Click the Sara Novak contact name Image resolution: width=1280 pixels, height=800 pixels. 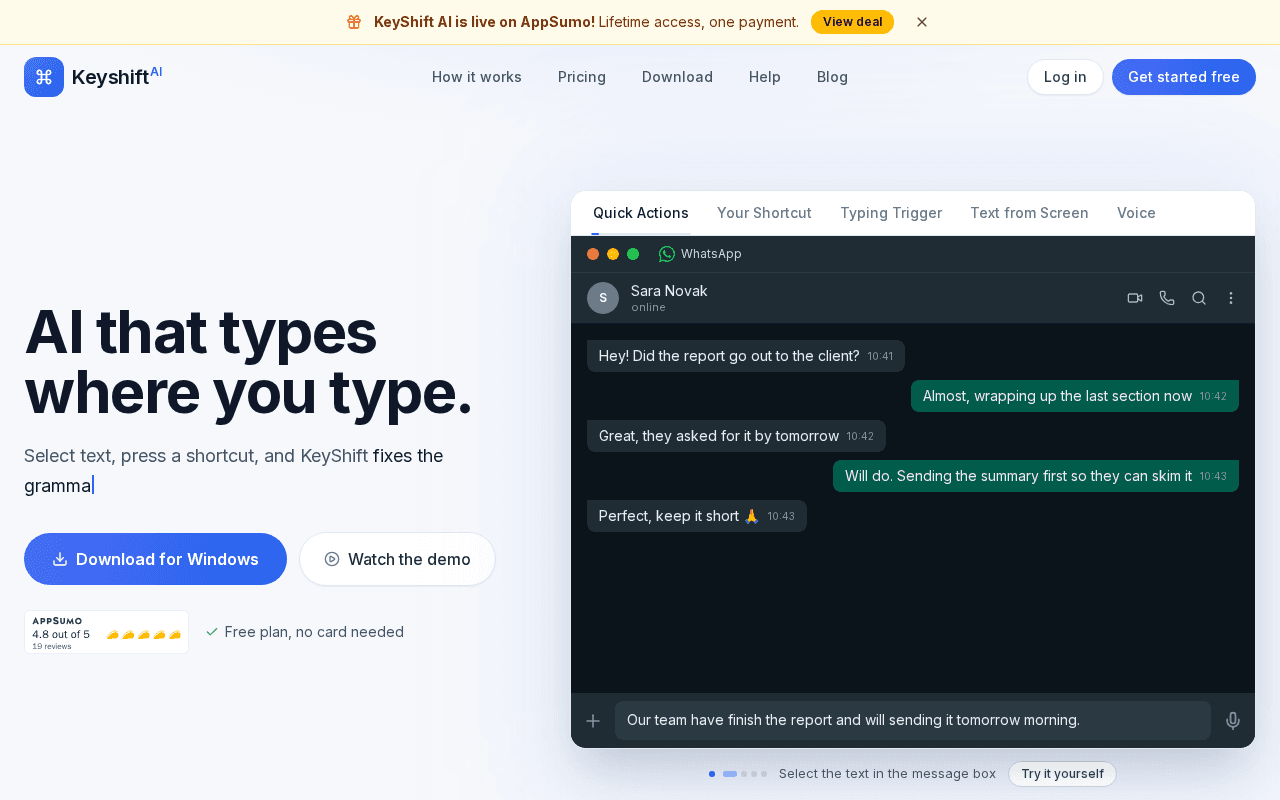[x=669, y=291]
